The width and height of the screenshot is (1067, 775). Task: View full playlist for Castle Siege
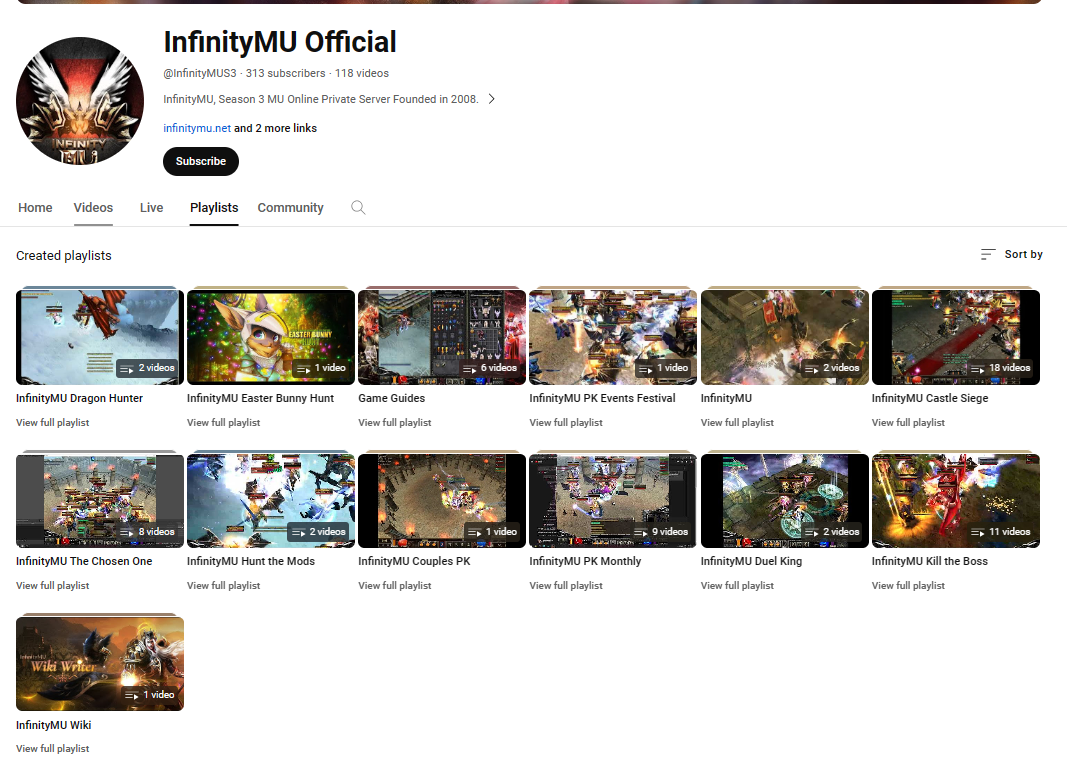908,423
